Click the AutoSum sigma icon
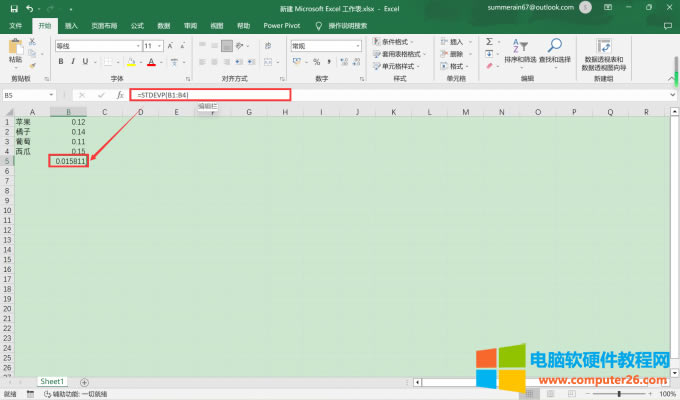Image resolution: width=680 pixels, height=400 pixels. pyautogui.click(x=489, y=43)
